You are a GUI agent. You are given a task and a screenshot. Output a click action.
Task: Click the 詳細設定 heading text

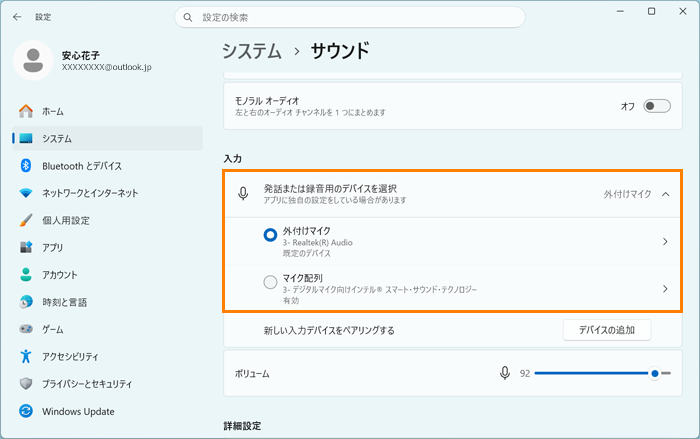pyautogui.click(x=242, y=426)
